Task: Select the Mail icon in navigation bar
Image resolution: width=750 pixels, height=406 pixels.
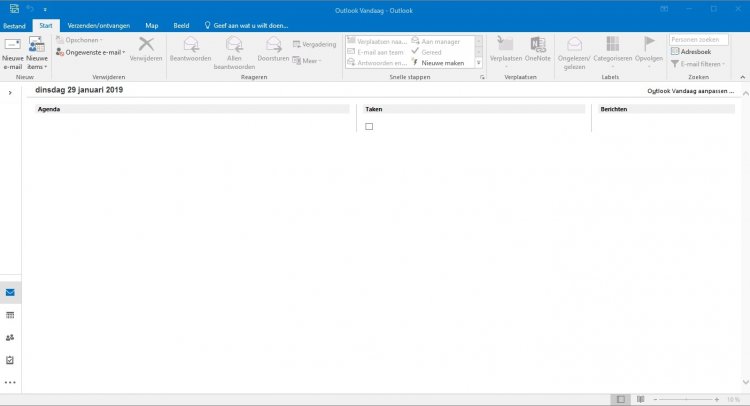Action: pos(10,292)
